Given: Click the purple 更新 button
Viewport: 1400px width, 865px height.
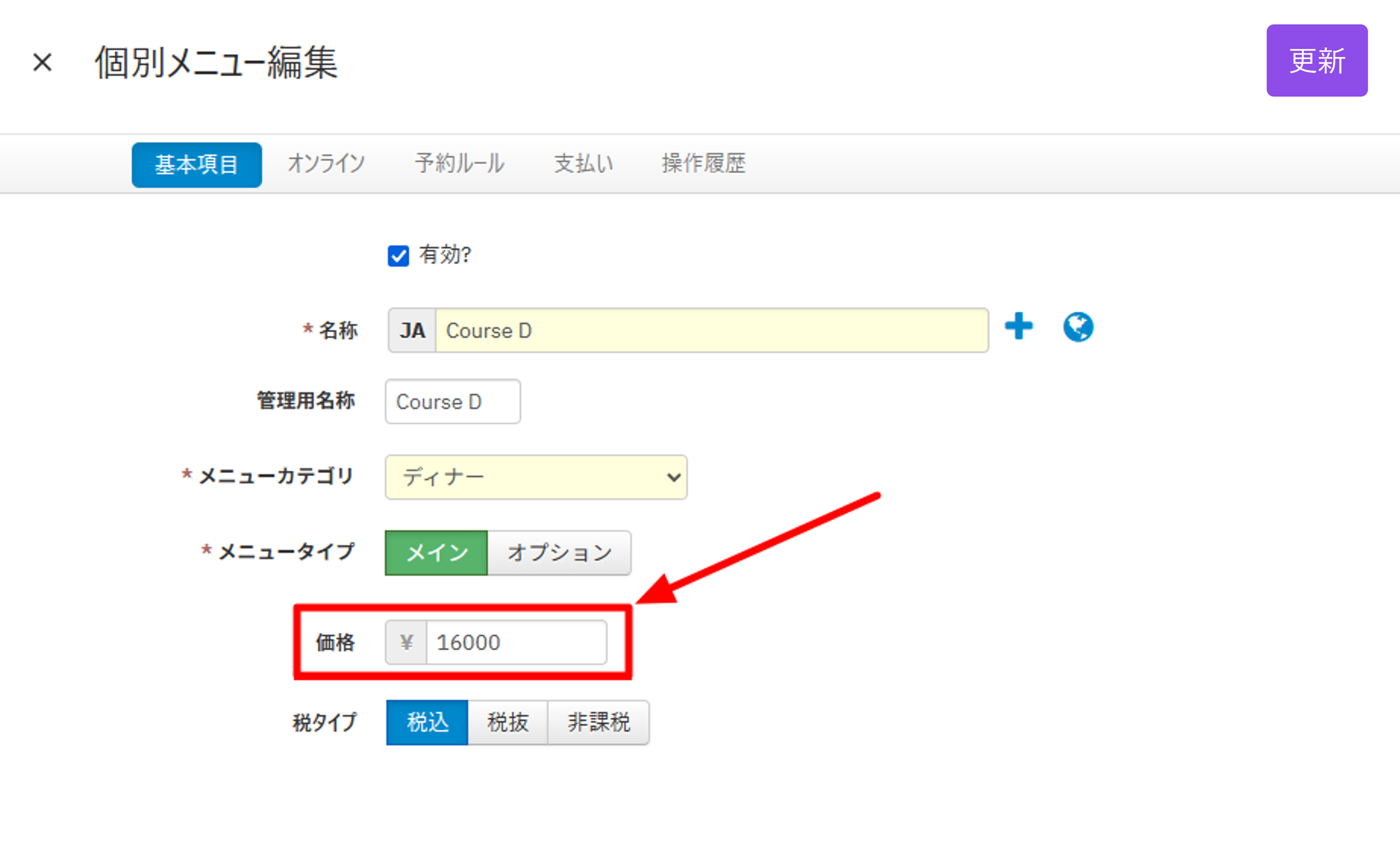Looking at the screenshot, I should click(1317, 61).
